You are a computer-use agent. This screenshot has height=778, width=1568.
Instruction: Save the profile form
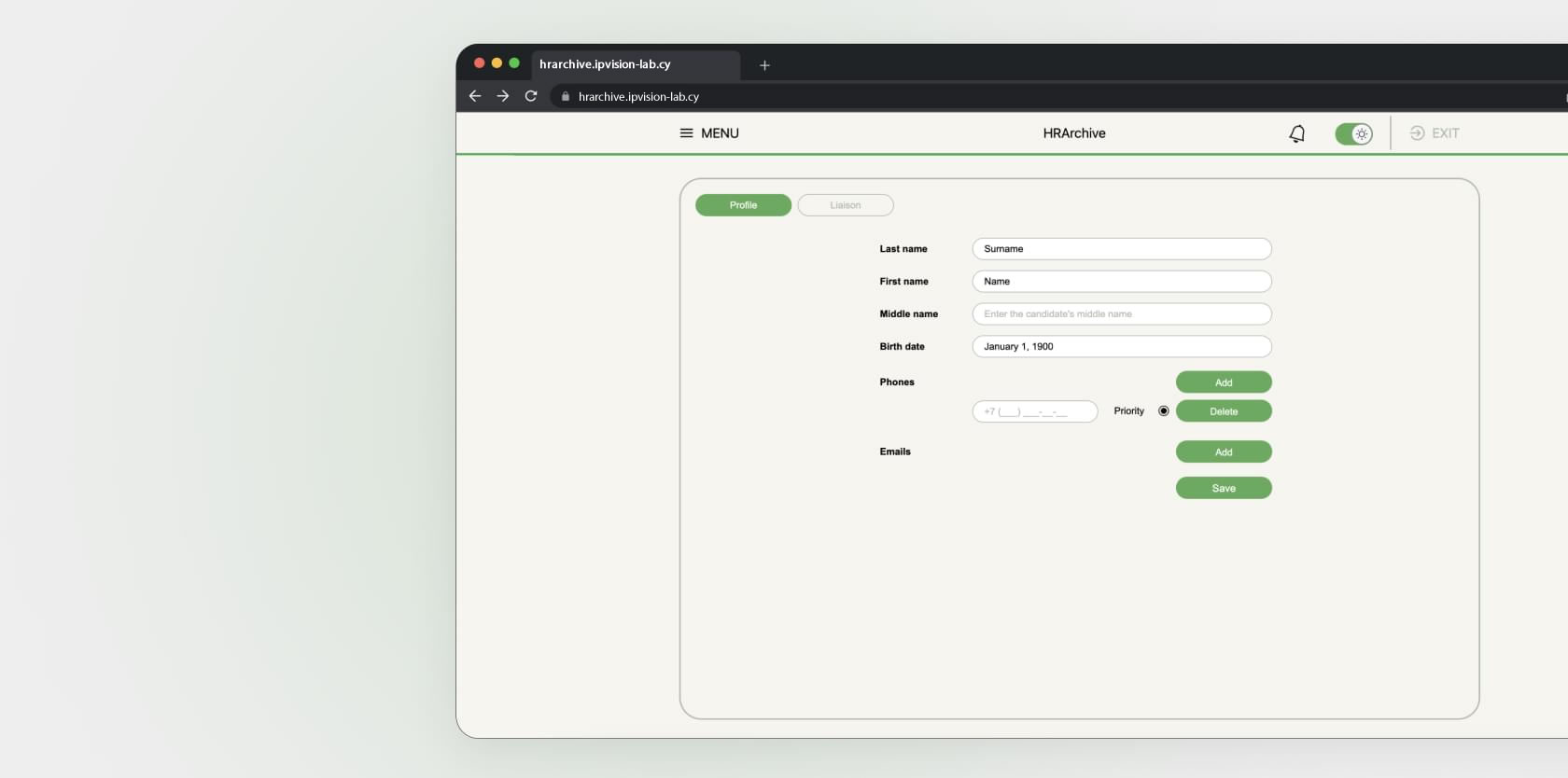(x=1224, y=488)
